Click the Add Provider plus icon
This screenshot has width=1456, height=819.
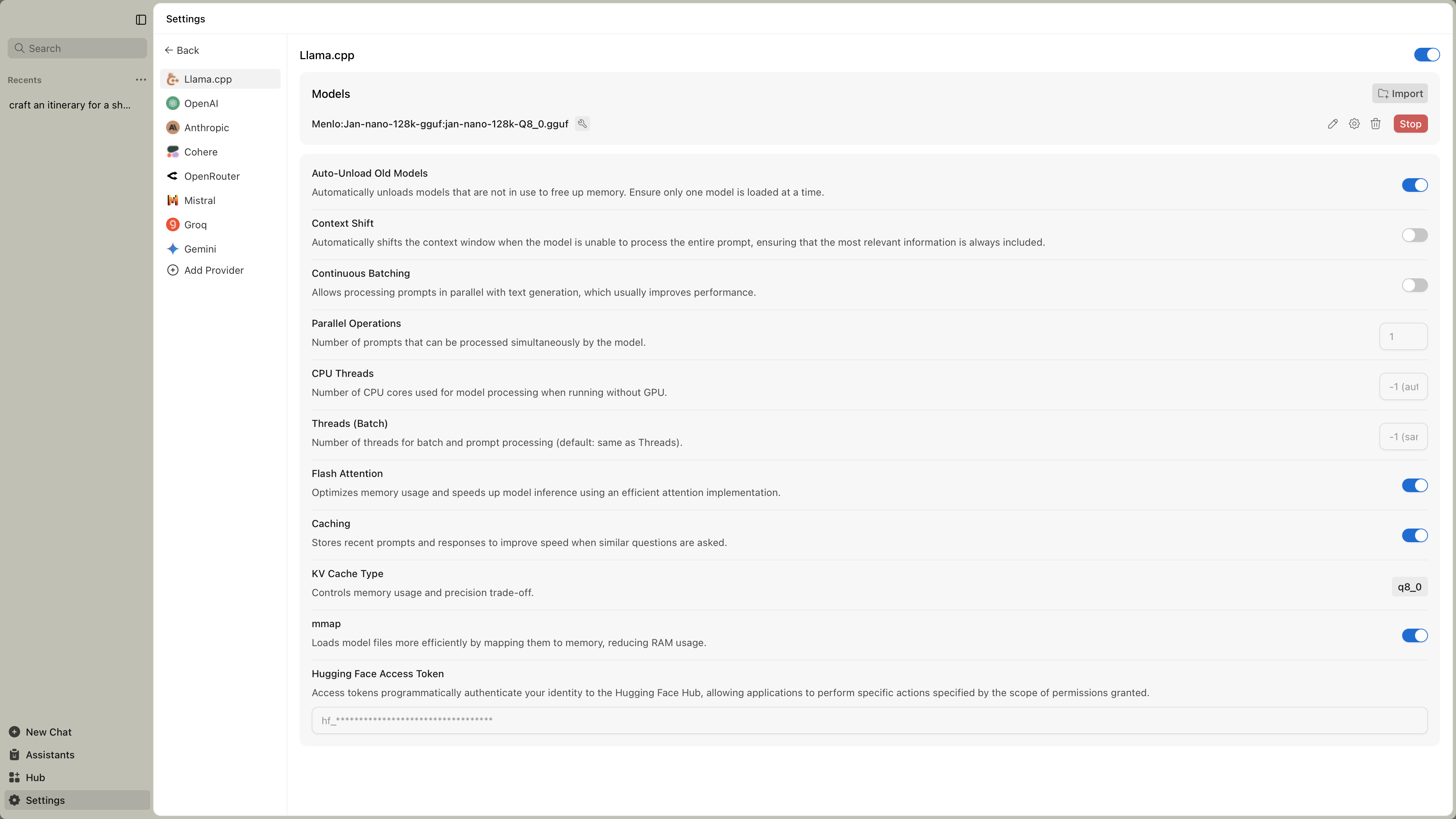pyautogui.click(x=173, y=270)
